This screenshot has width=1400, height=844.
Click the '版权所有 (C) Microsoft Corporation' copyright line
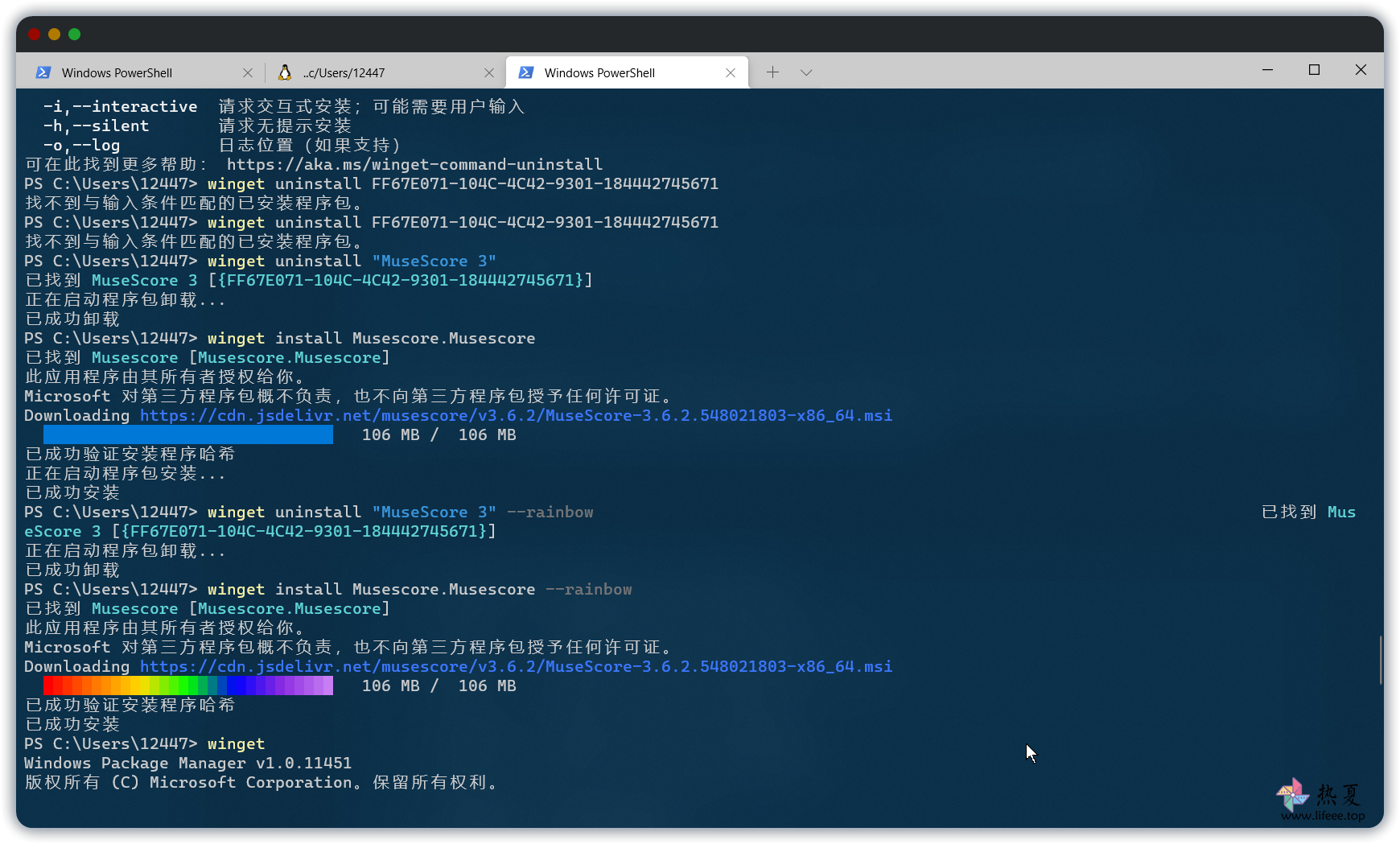(261, 783)
